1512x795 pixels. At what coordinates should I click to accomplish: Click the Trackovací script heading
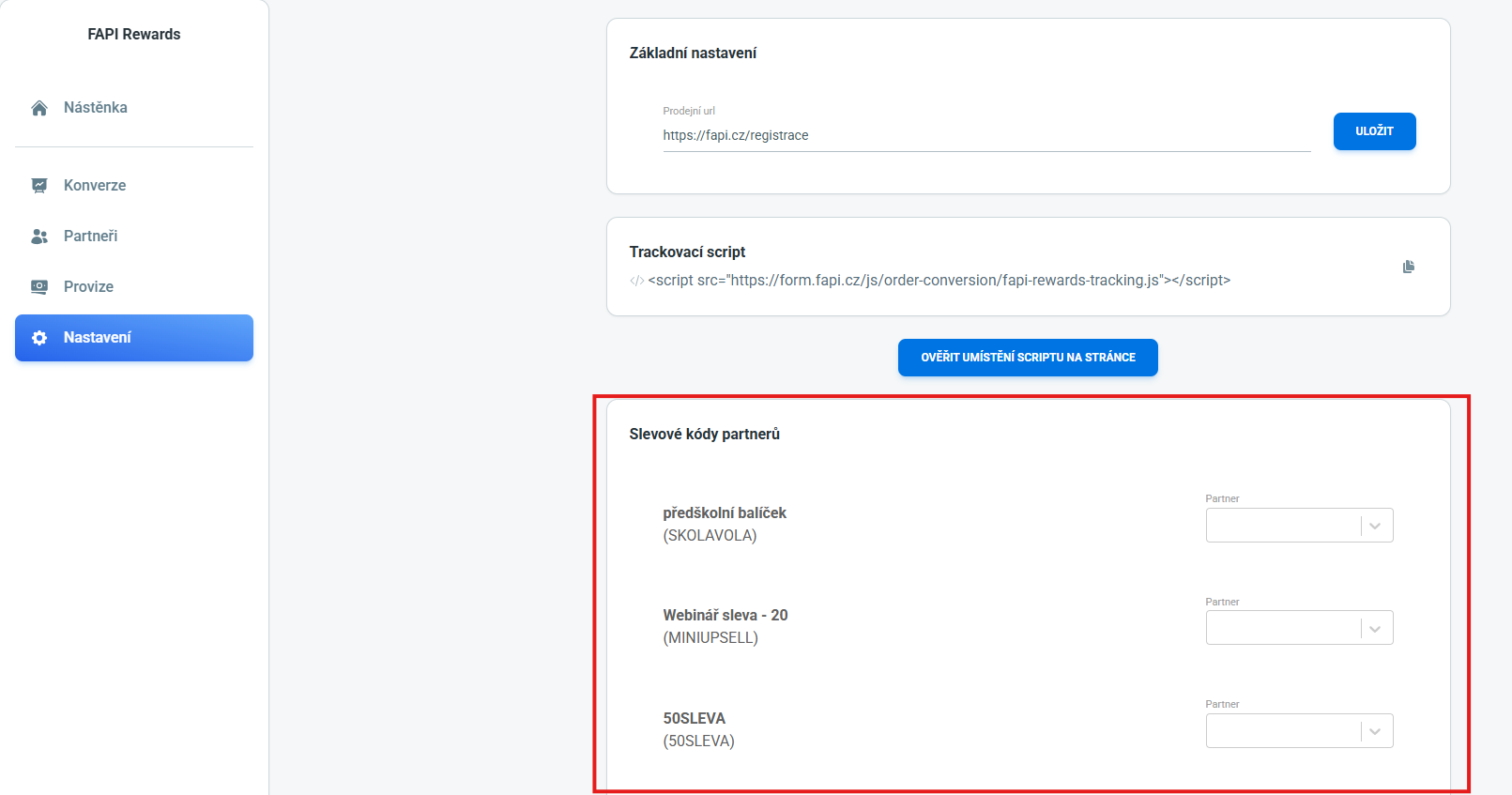[x=687, y=252]
